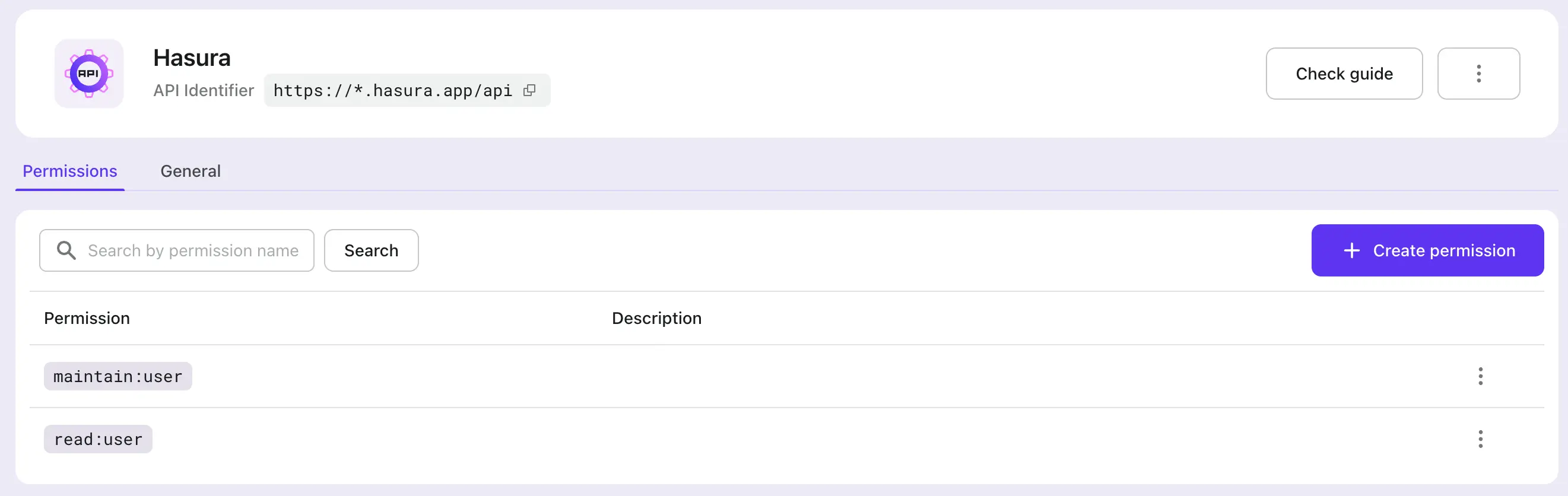Click the search magnifier icon
This screenshot has height=496, width=1568.
[66, 250]
